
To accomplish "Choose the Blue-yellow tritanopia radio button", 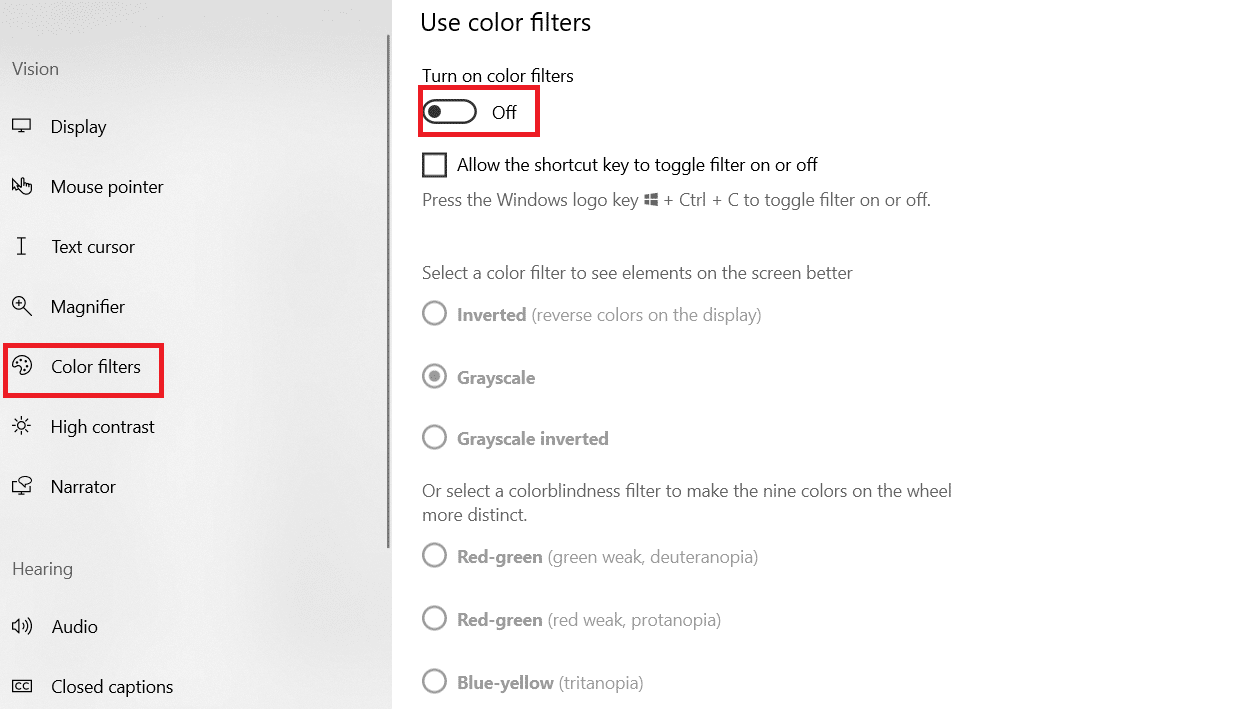I will point(434,682).
